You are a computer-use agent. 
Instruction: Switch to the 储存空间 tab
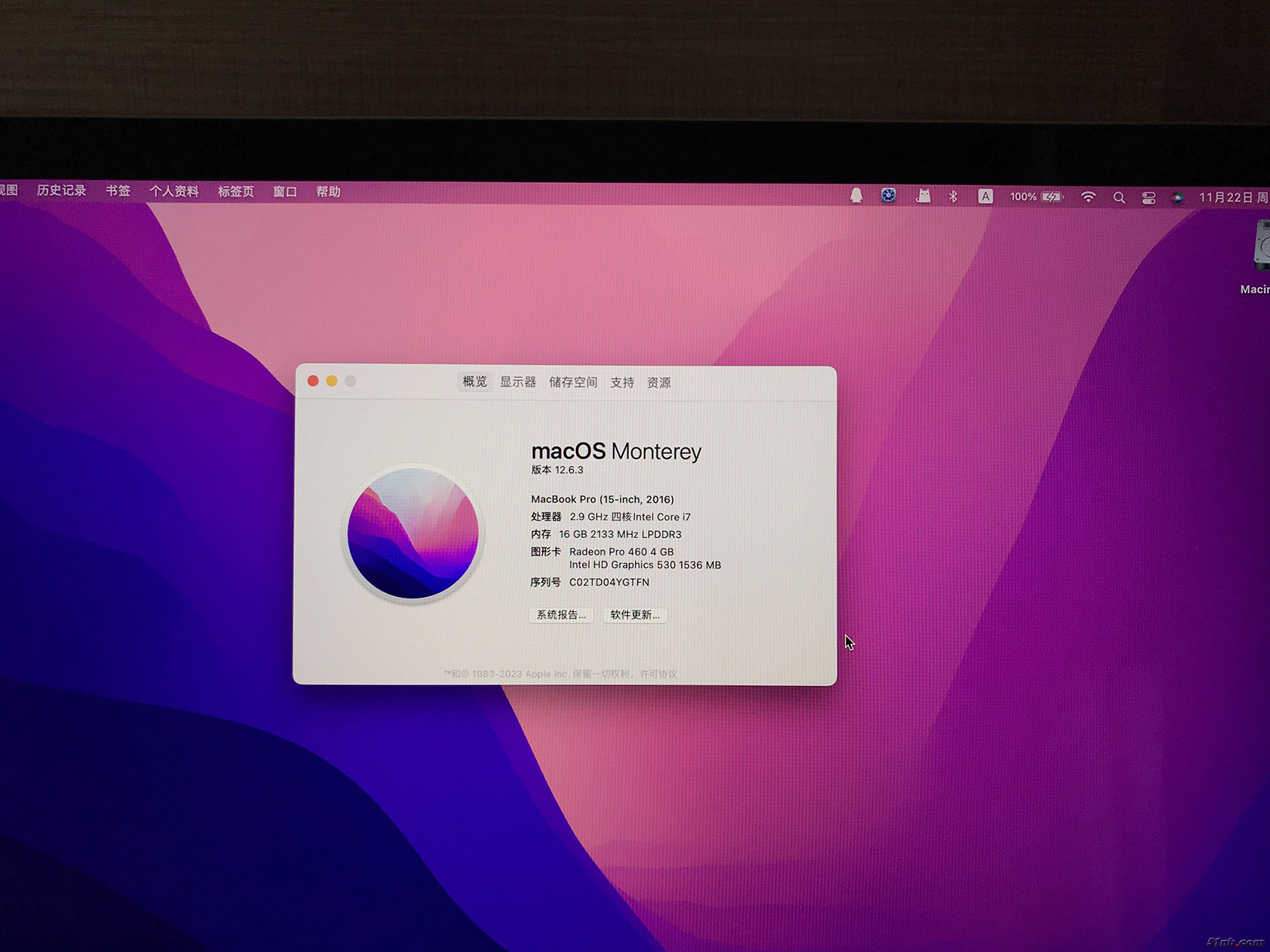coord(573,382)
